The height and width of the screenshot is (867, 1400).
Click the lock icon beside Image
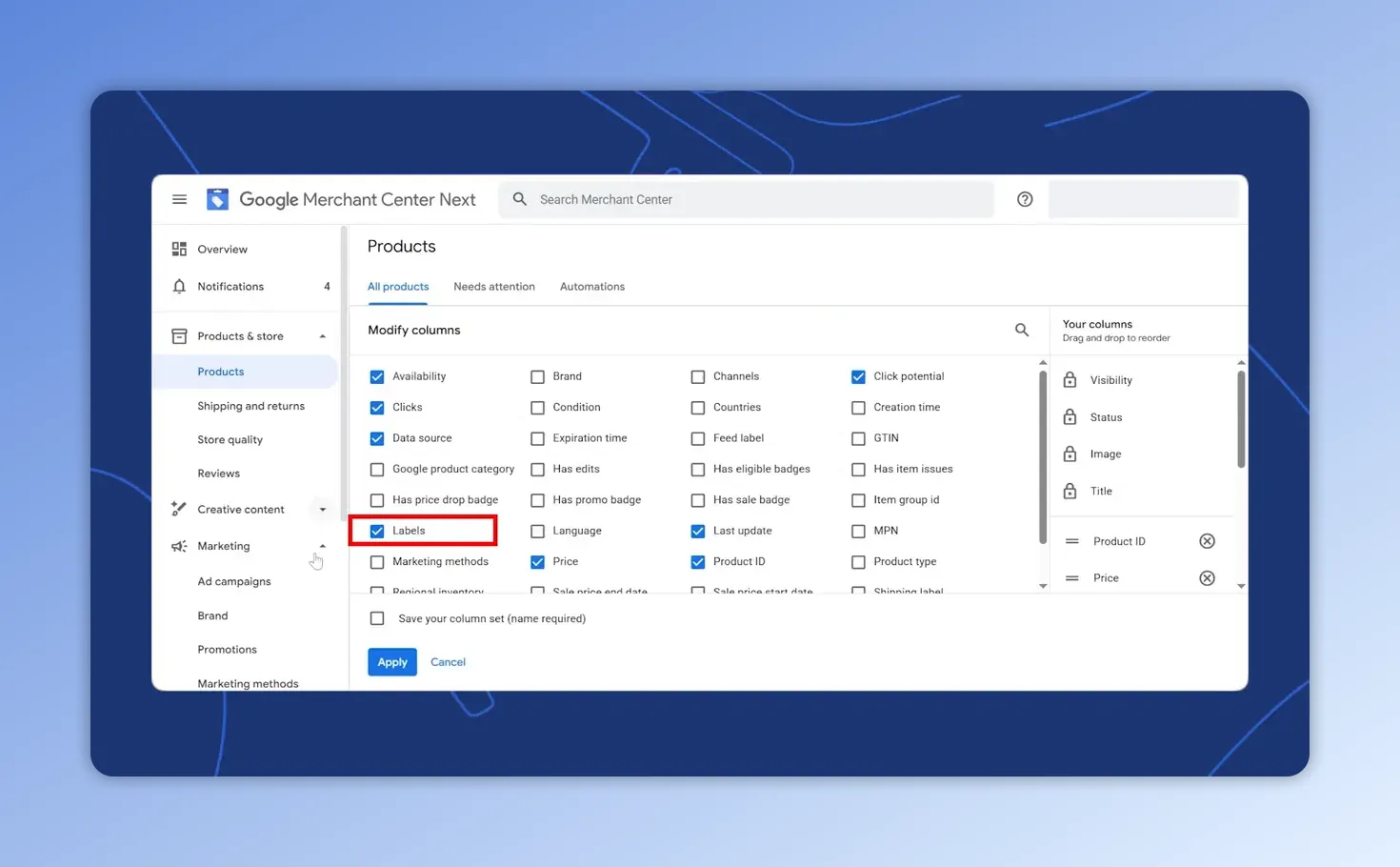(x=1070, y=454)
